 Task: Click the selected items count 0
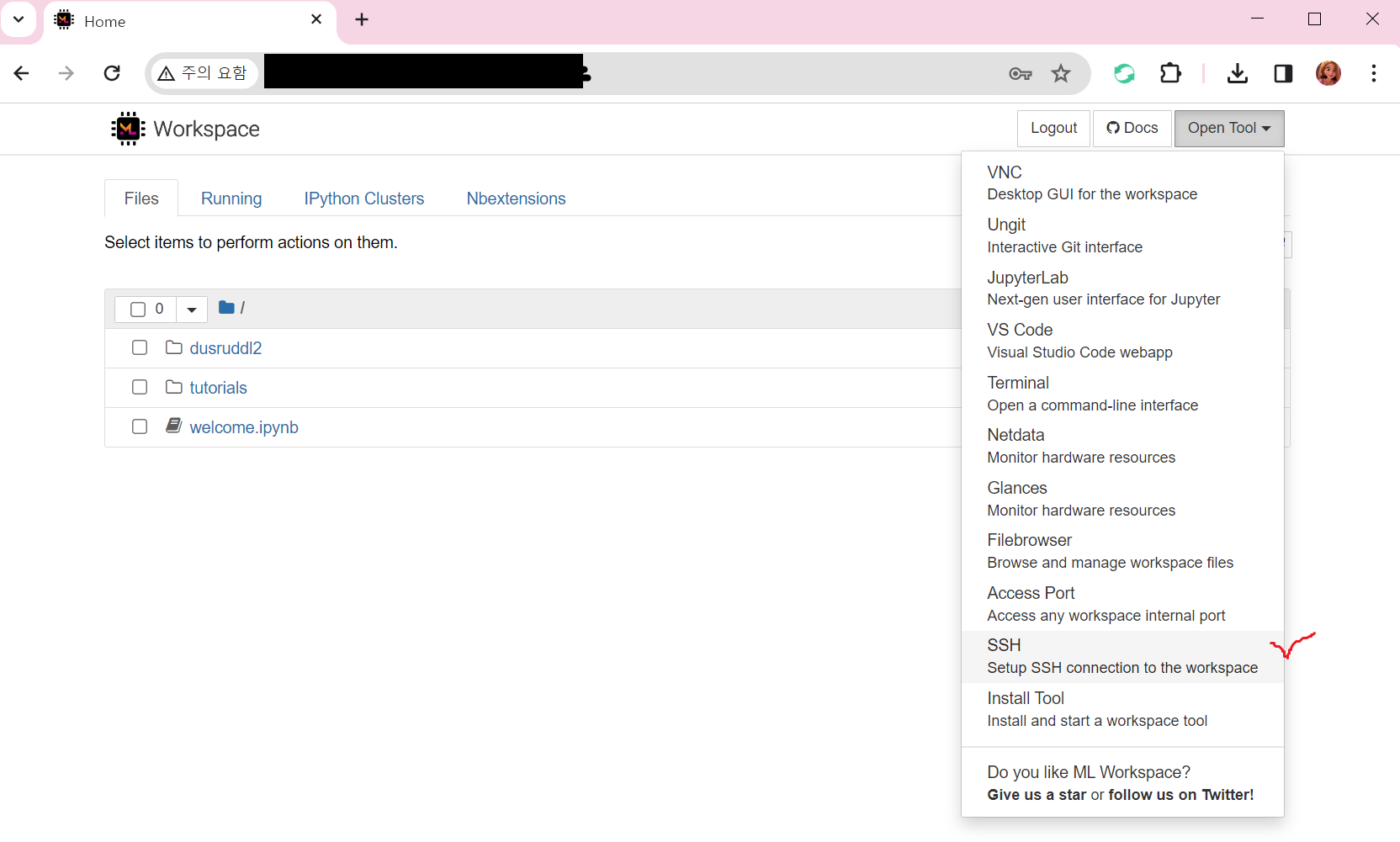point(159,309)
